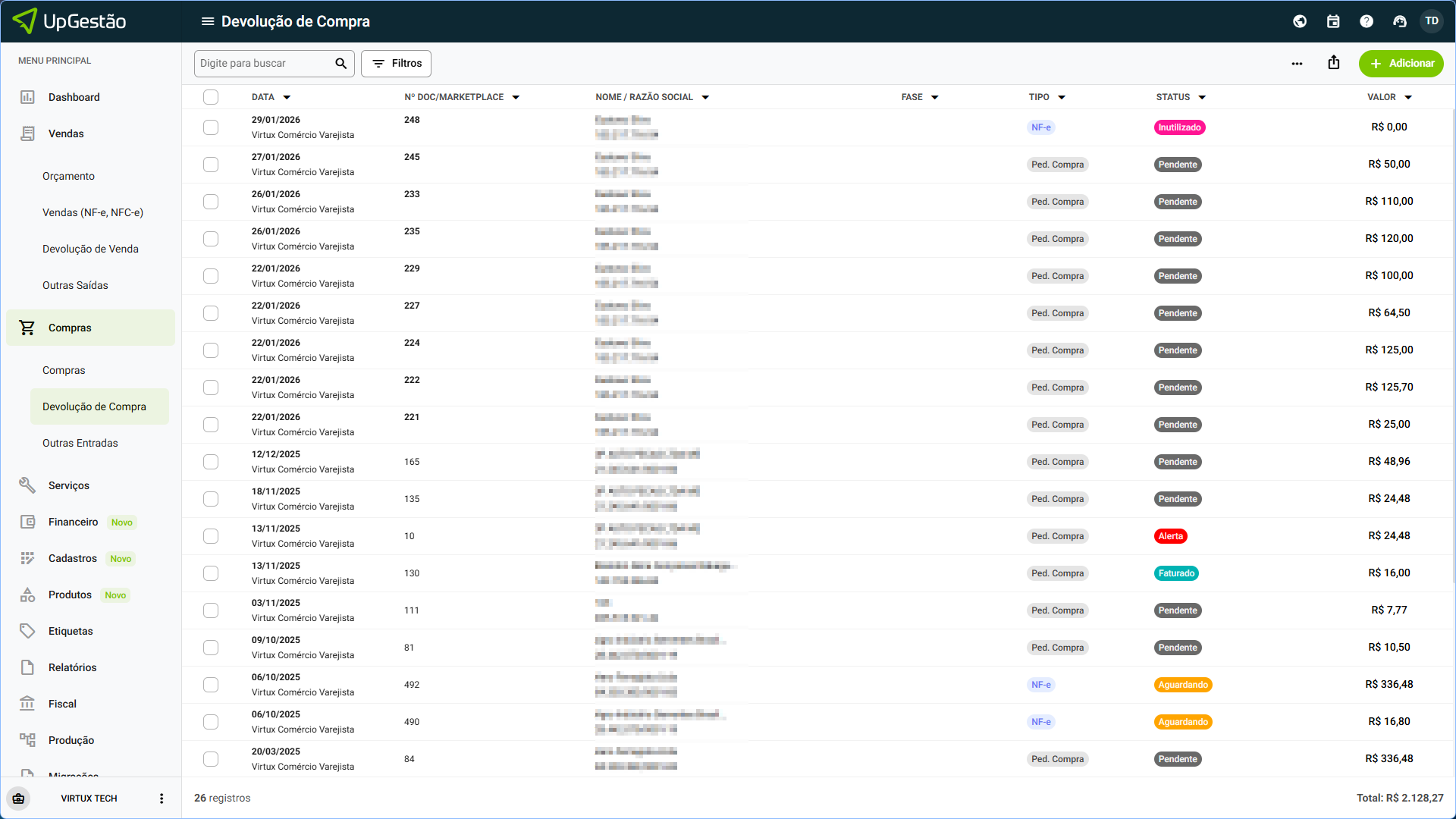The image size is (1456, 819).
Task: Open Devolução de Venda menu item
Action: [x=90, y=249]
